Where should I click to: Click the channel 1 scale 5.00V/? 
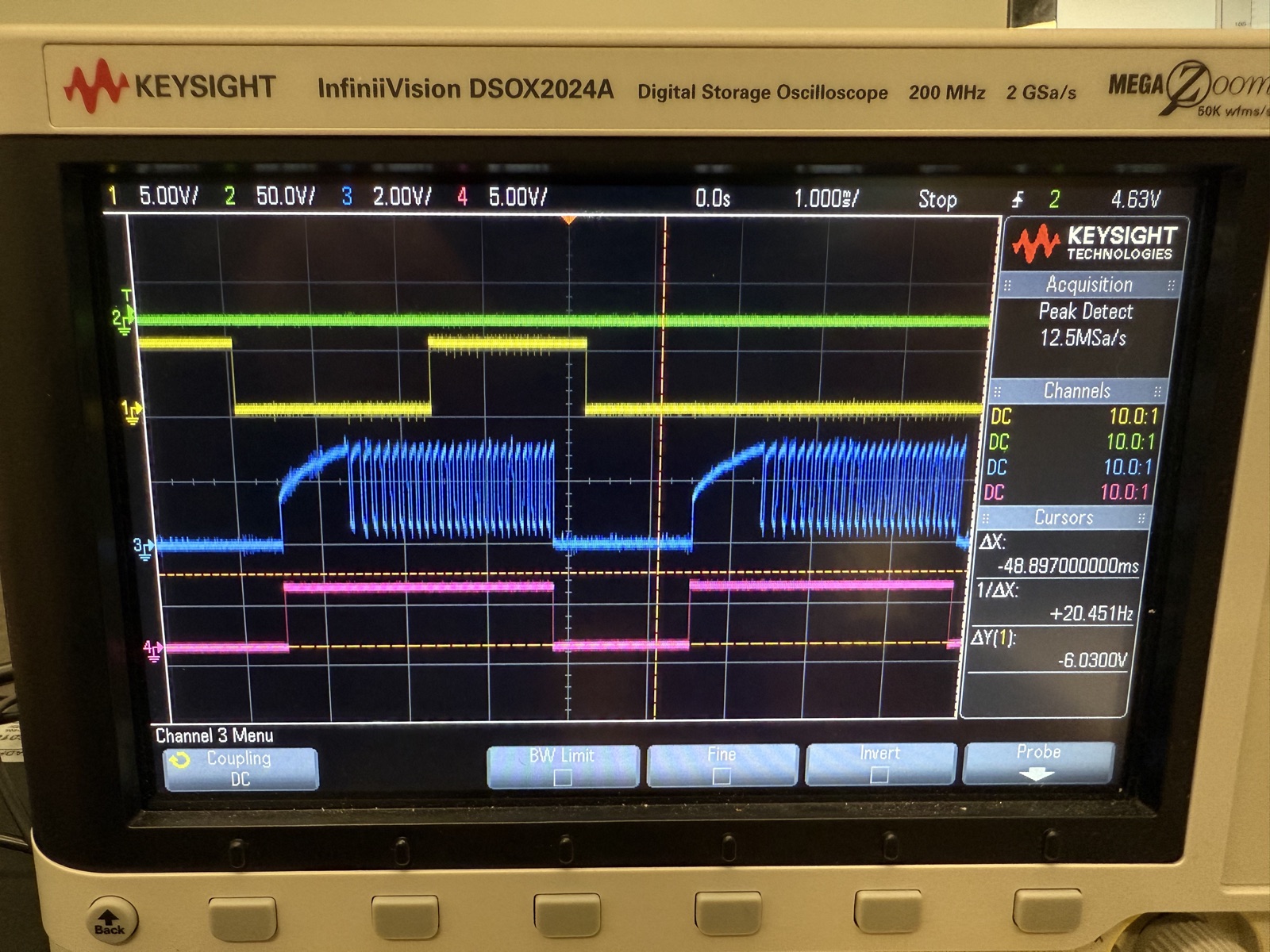pyautogui.click(x=168, y=195)
